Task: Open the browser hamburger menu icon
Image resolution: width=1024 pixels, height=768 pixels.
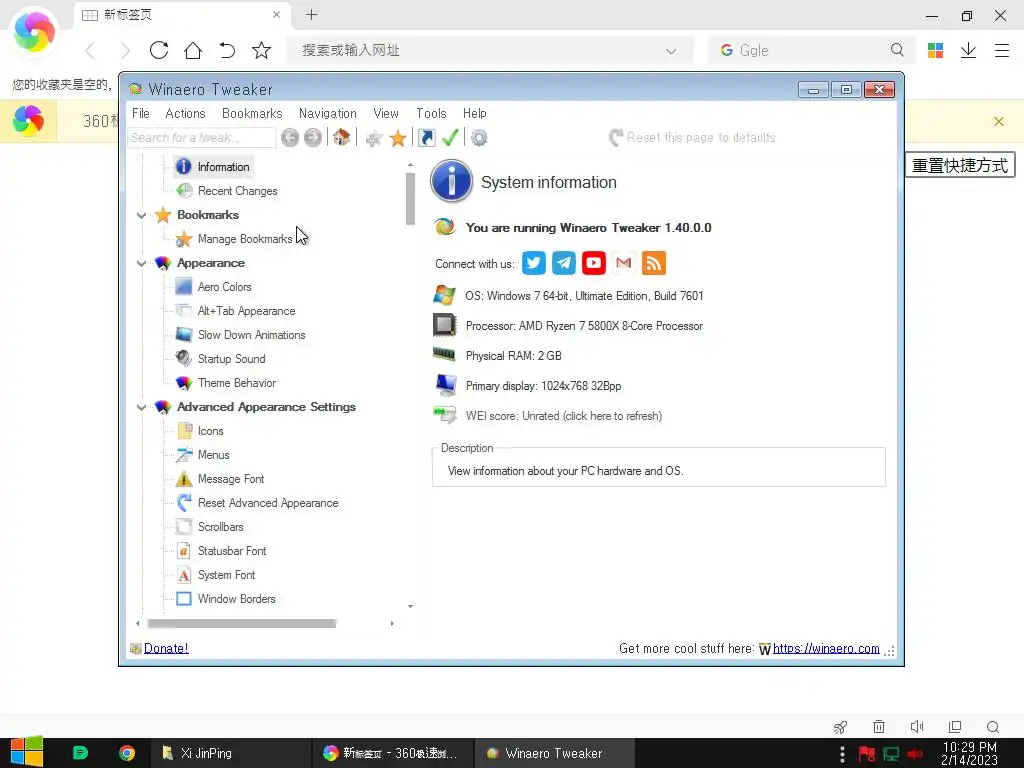Action: (x=1002, y=50)
